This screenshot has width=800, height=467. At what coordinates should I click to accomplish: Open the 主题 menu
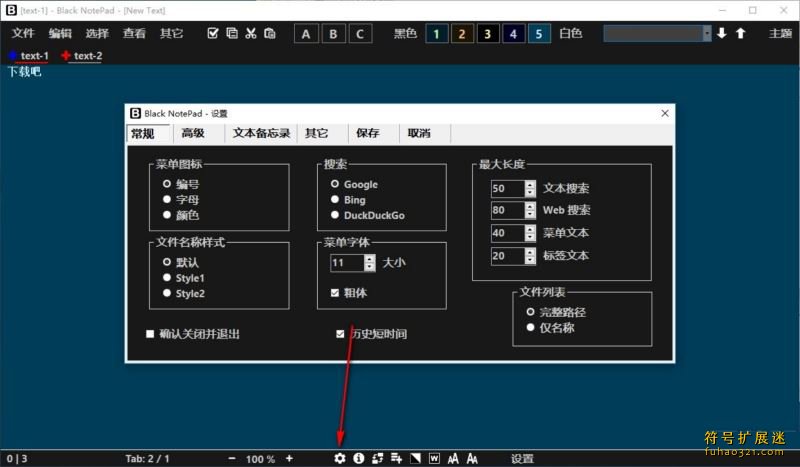(x=780, y=33)
